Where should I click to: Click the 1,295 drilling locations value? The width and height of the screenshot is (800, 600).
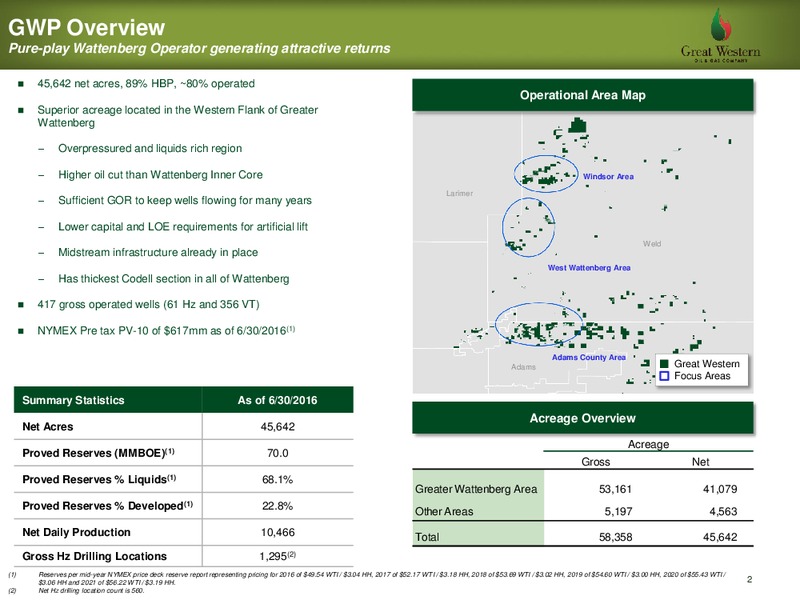(x=278, y=556)
